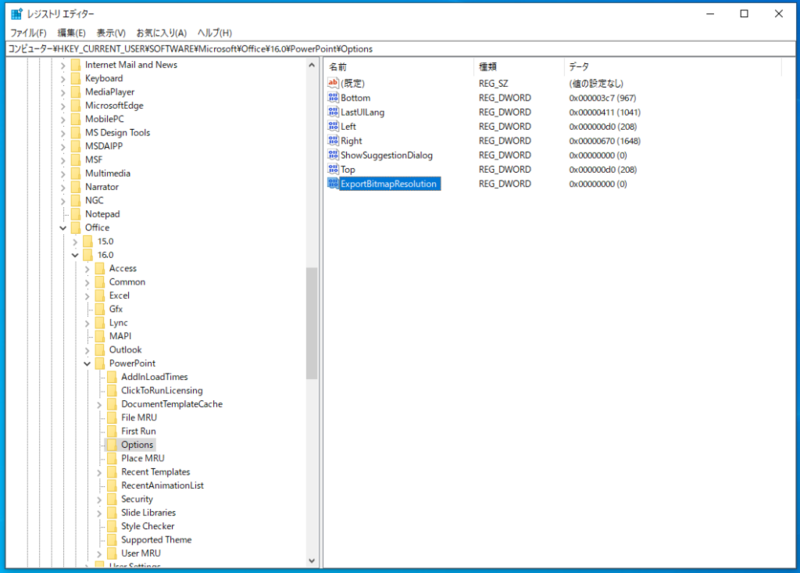
Task: Select the Supported Theme key
Action: pos(156,540)
